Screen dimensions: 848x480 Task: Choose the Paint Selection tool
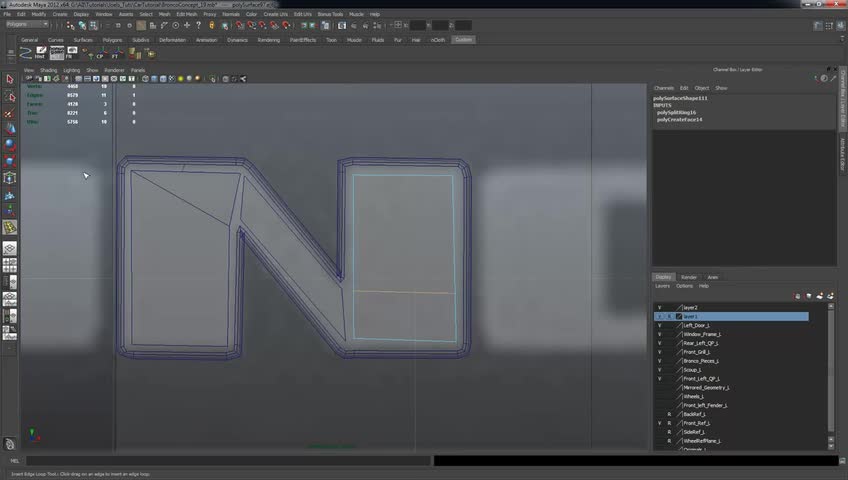pos(10,113)
